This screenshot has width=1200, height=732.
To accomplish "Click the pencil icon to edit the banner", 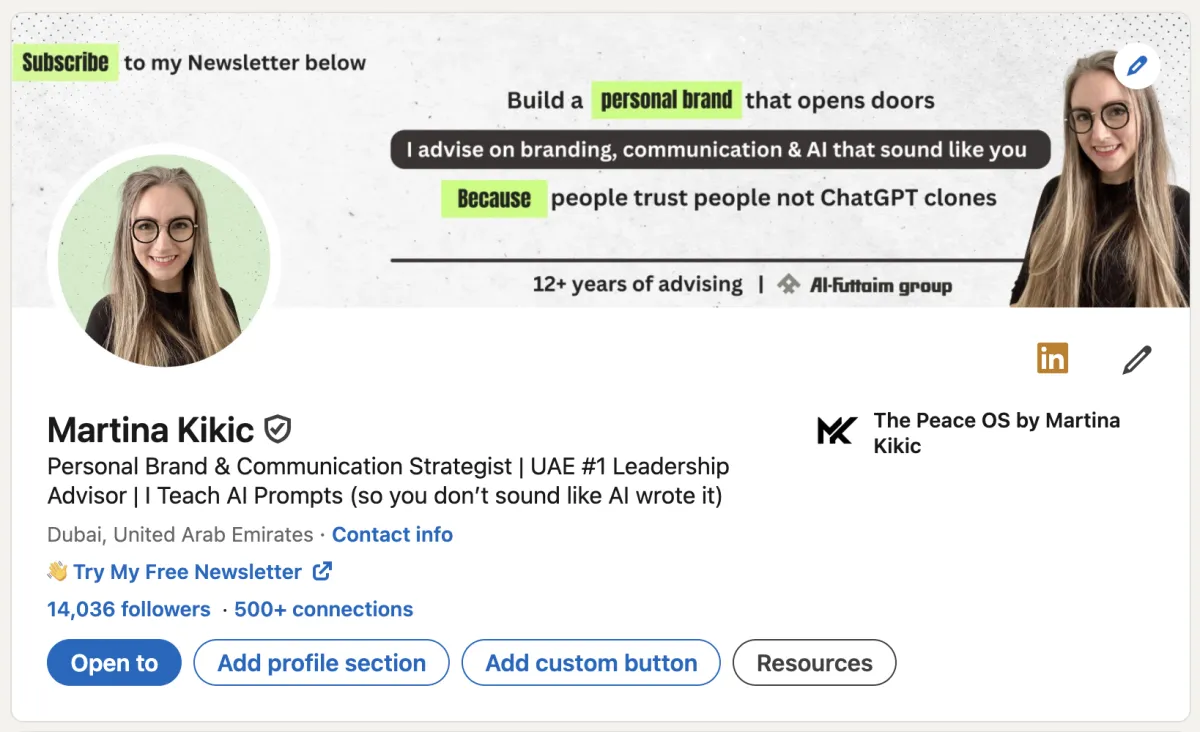I will pos(1136,65).
